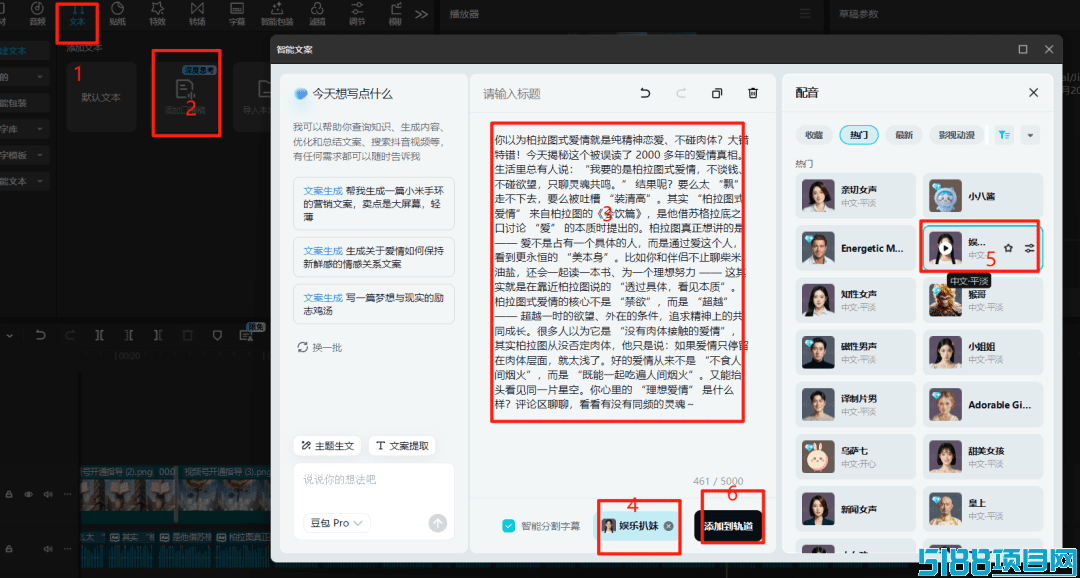Click the redo arrow in 智能文案 editor
The height and width of the screenshot is (578, 1080).
(681, 94)
